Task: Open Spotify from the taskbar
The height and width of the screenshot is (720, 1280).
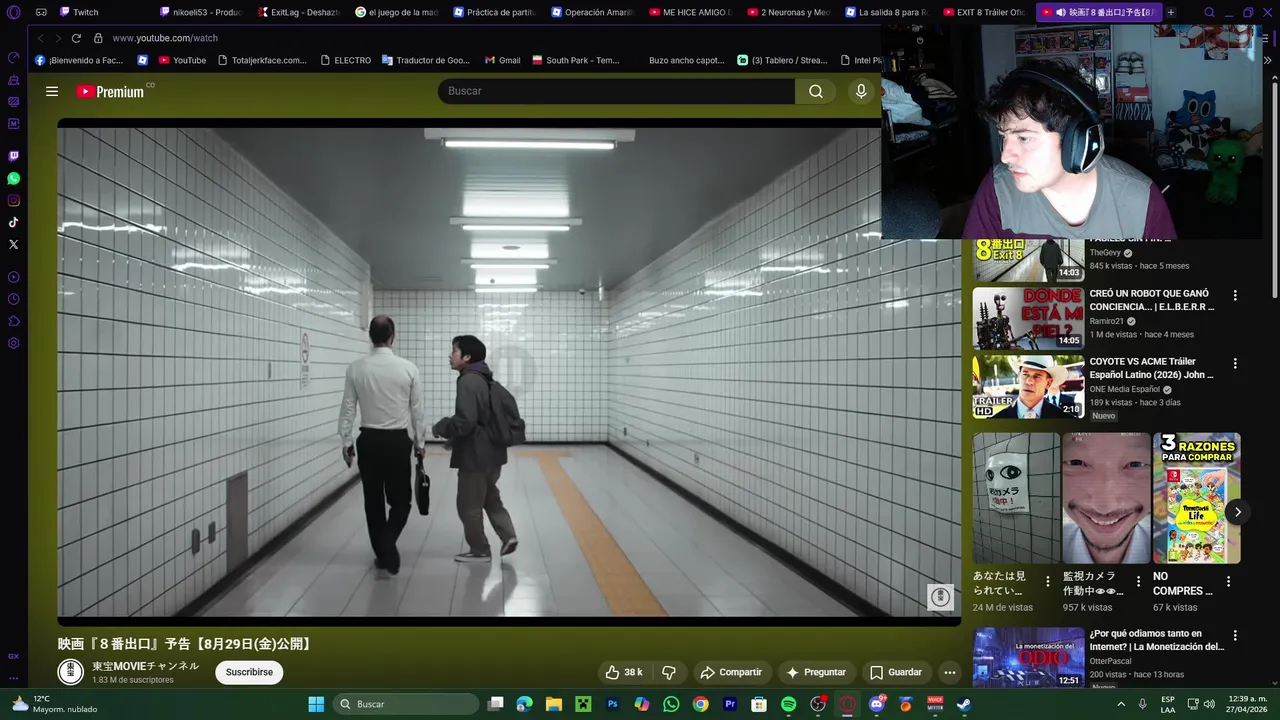Action: point(788,704)
